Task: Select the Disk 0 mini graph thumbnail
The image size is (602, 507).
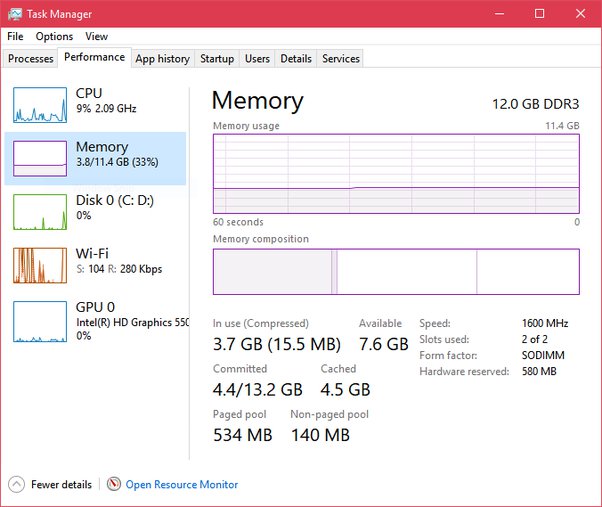Action: (40, 212)
